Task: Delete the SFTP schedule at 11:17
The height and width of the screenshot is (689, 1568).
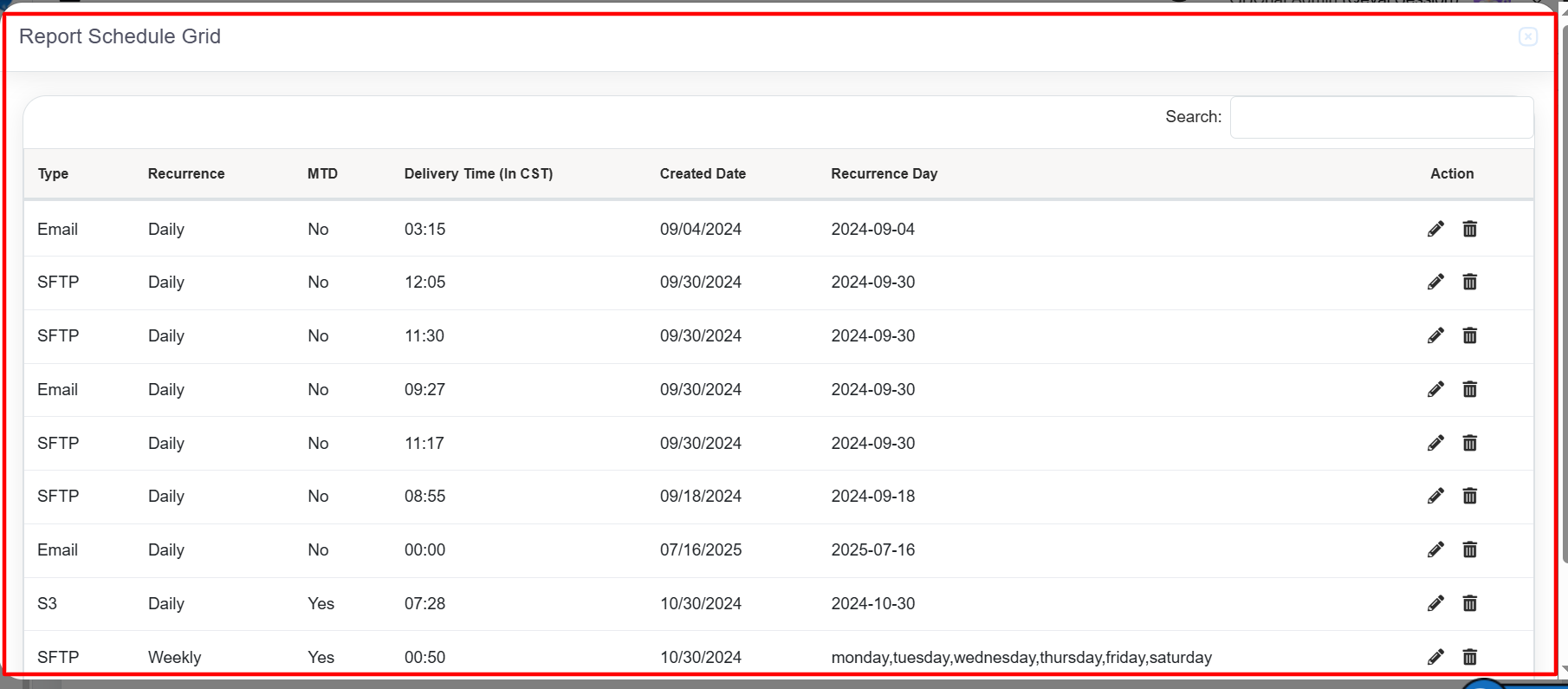Action: click(x=1469, y=443)
